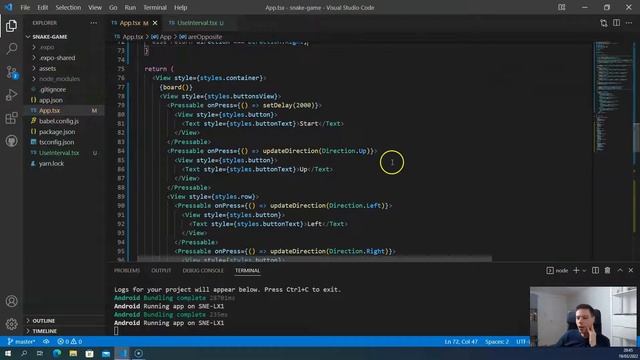This screenshot has width=640, height=360.
Task: Expand the .expo folder
Action: click(47, 47)
